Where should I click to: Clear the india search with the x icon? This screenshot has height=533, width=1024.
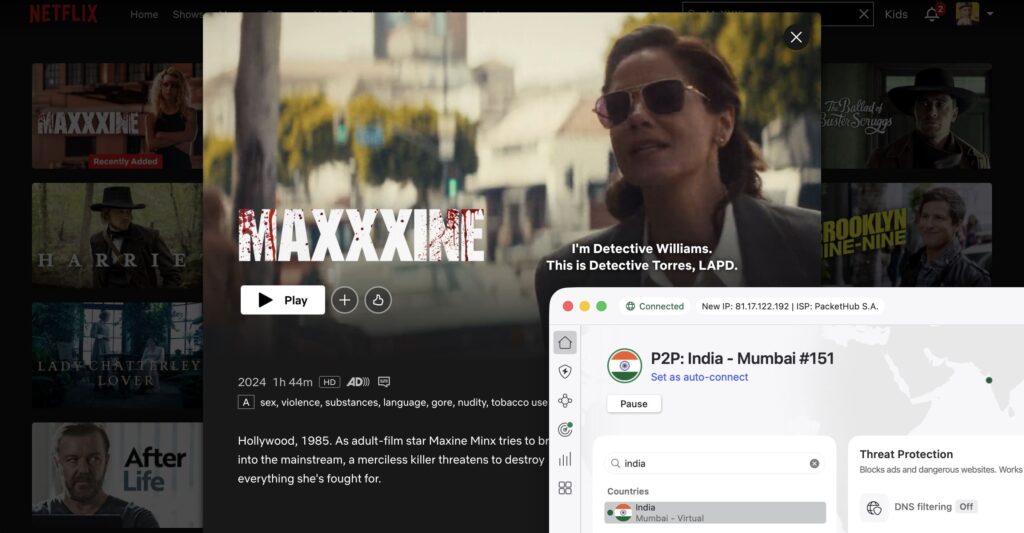click(814, 463)
